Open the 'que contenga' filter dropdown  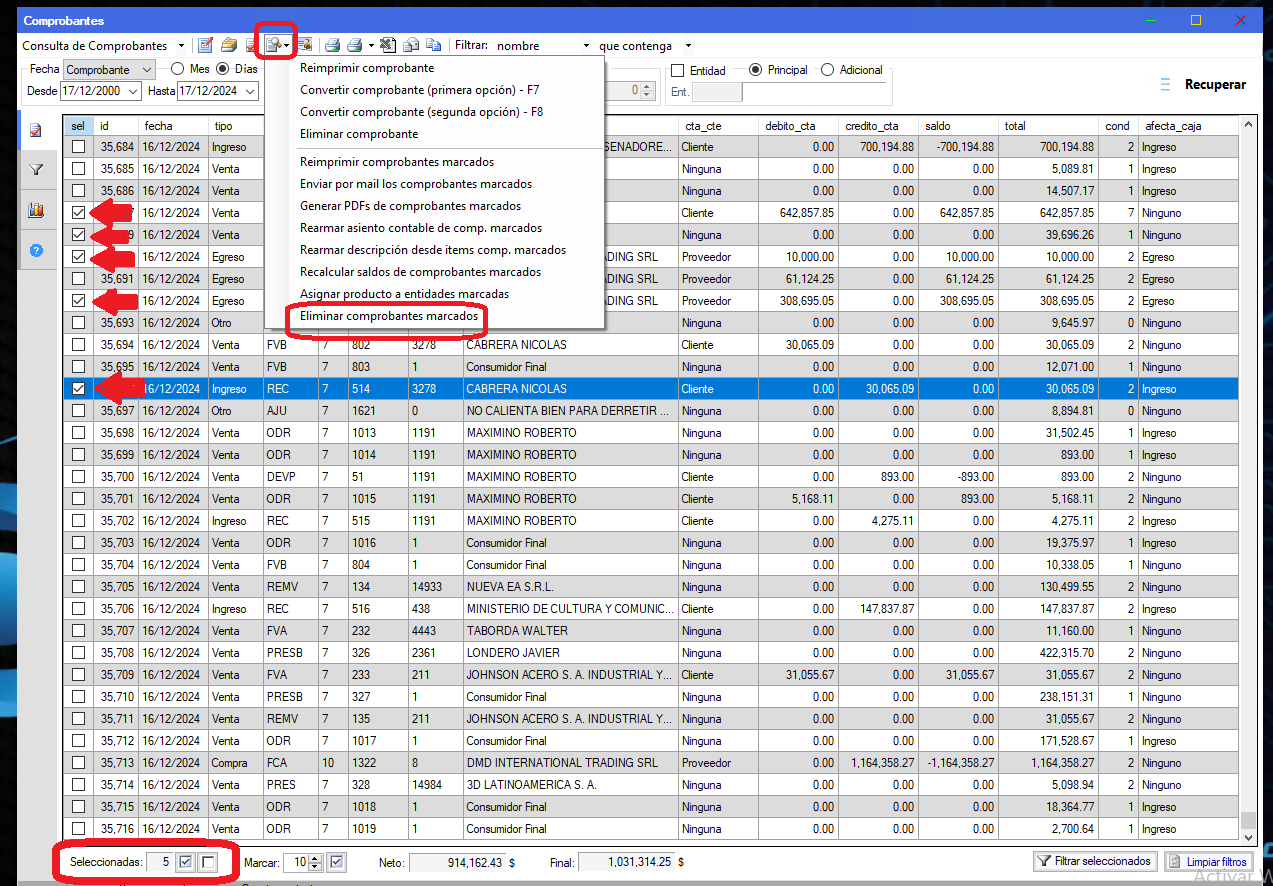[x=688, y=46]
